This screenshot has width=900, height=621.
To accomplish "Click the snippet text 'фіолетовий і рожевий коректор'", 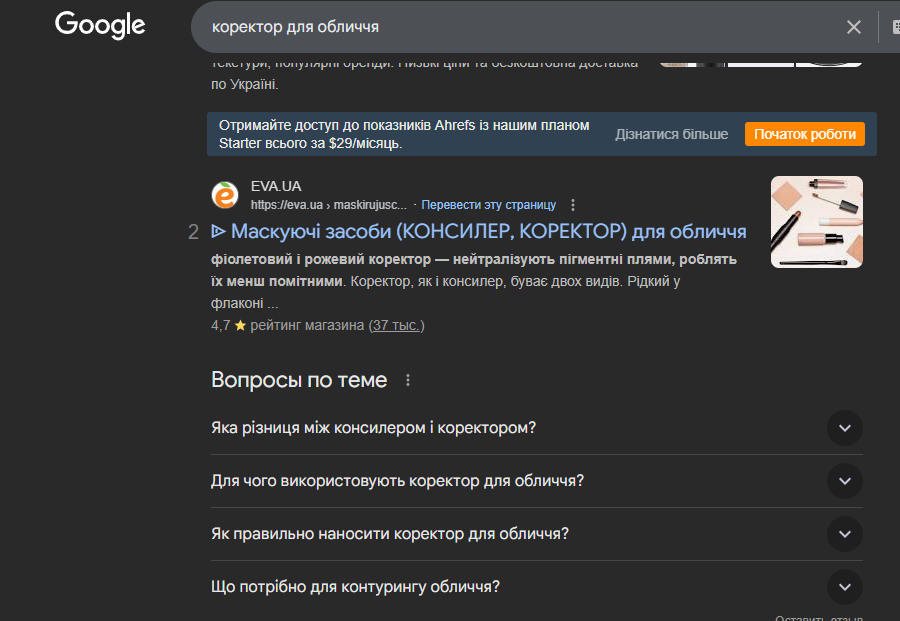I will pyautogui.click(x=321, y=259).
